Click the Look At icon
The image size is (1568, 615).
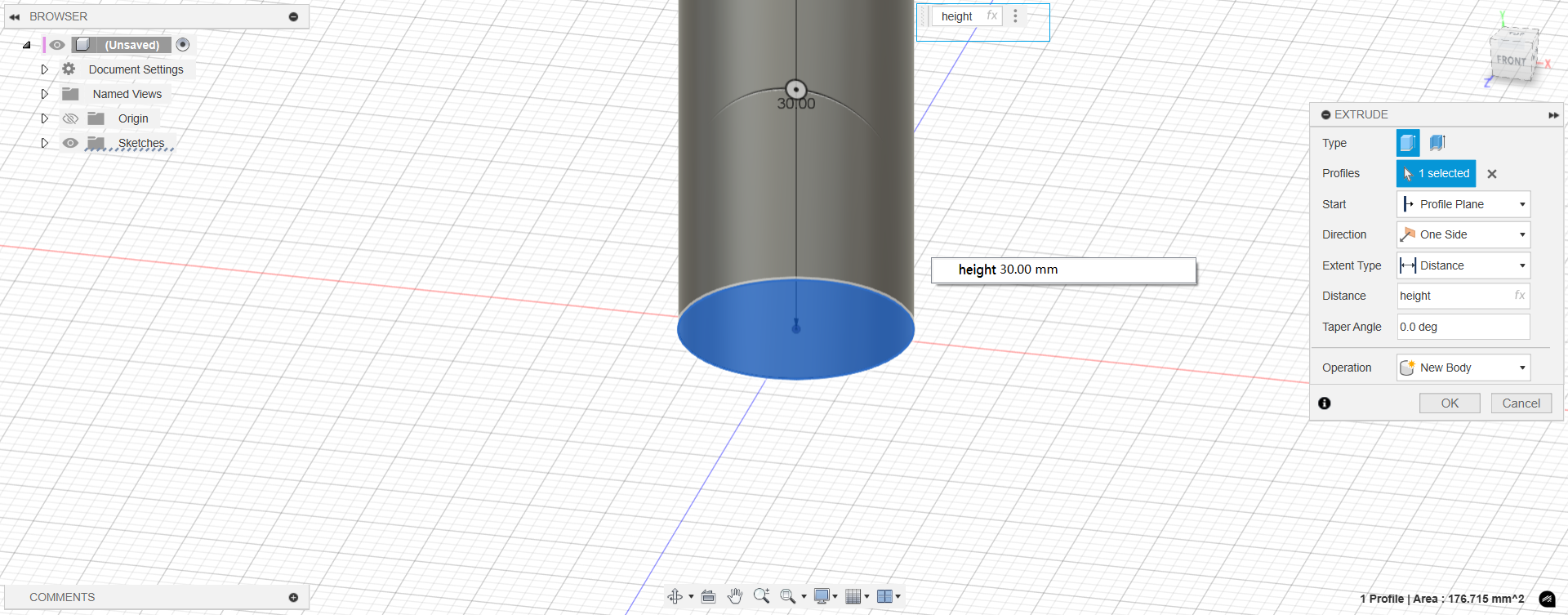[708, 596]
